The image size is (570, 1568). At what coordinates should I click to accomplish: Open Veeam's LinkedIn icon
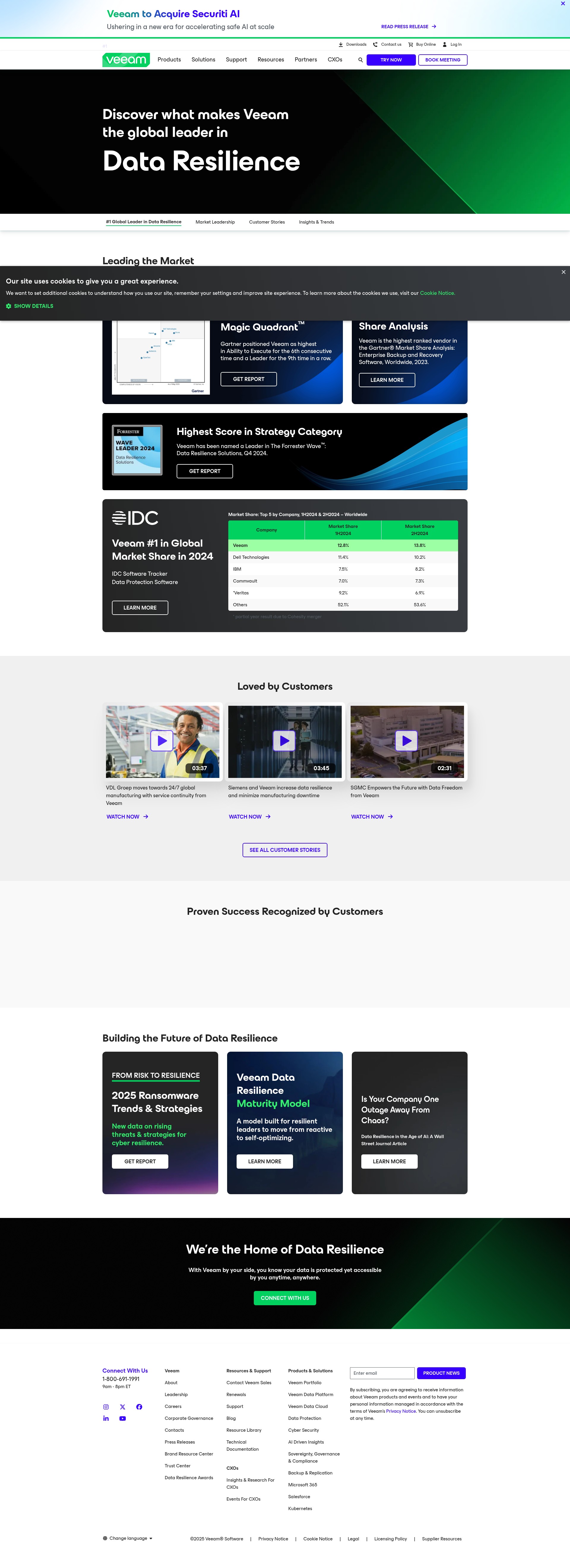click(106, 1418)
